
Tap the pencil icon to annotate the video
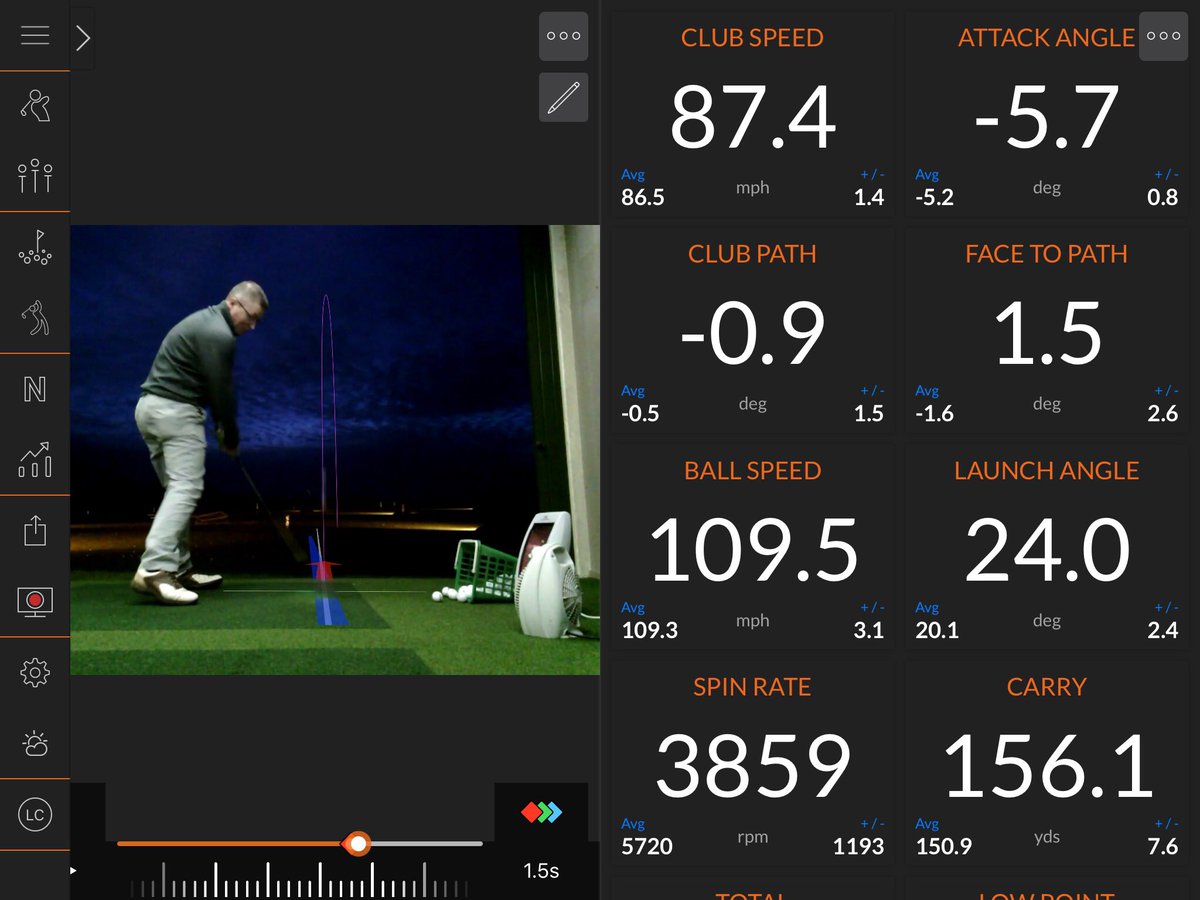click(x=563, y=97)
